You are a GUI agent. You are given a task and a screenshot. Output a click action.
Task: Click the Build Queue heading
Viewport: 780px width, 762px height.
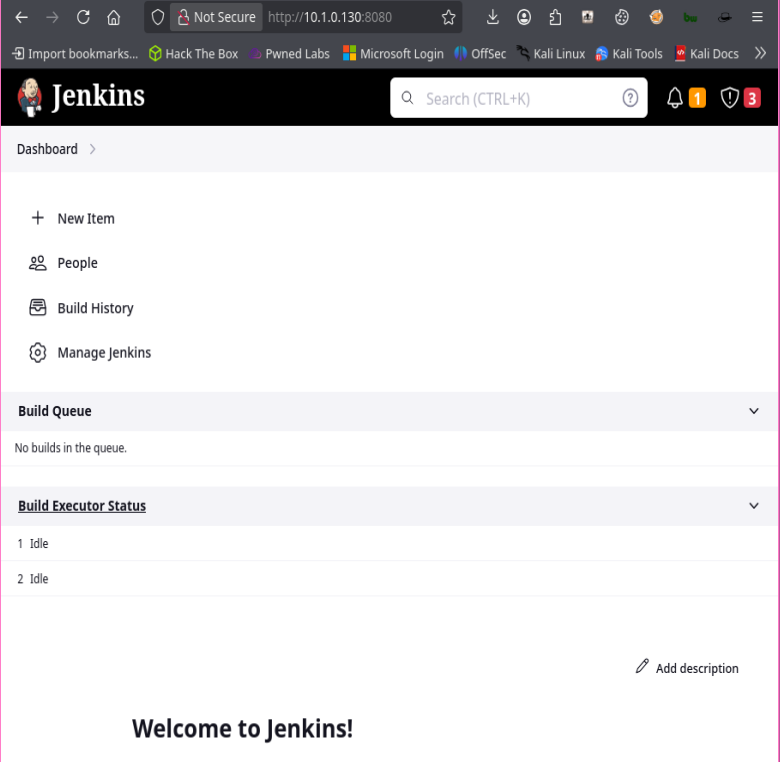pos(55,411)
